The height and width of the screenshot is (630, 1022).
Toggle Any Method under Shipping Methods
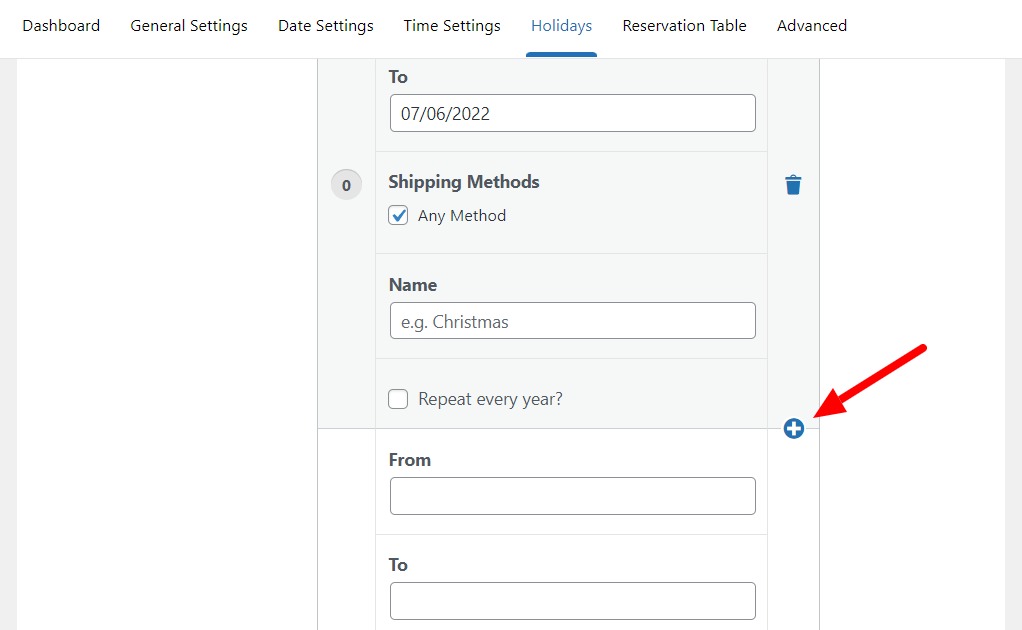coord(398,215)
